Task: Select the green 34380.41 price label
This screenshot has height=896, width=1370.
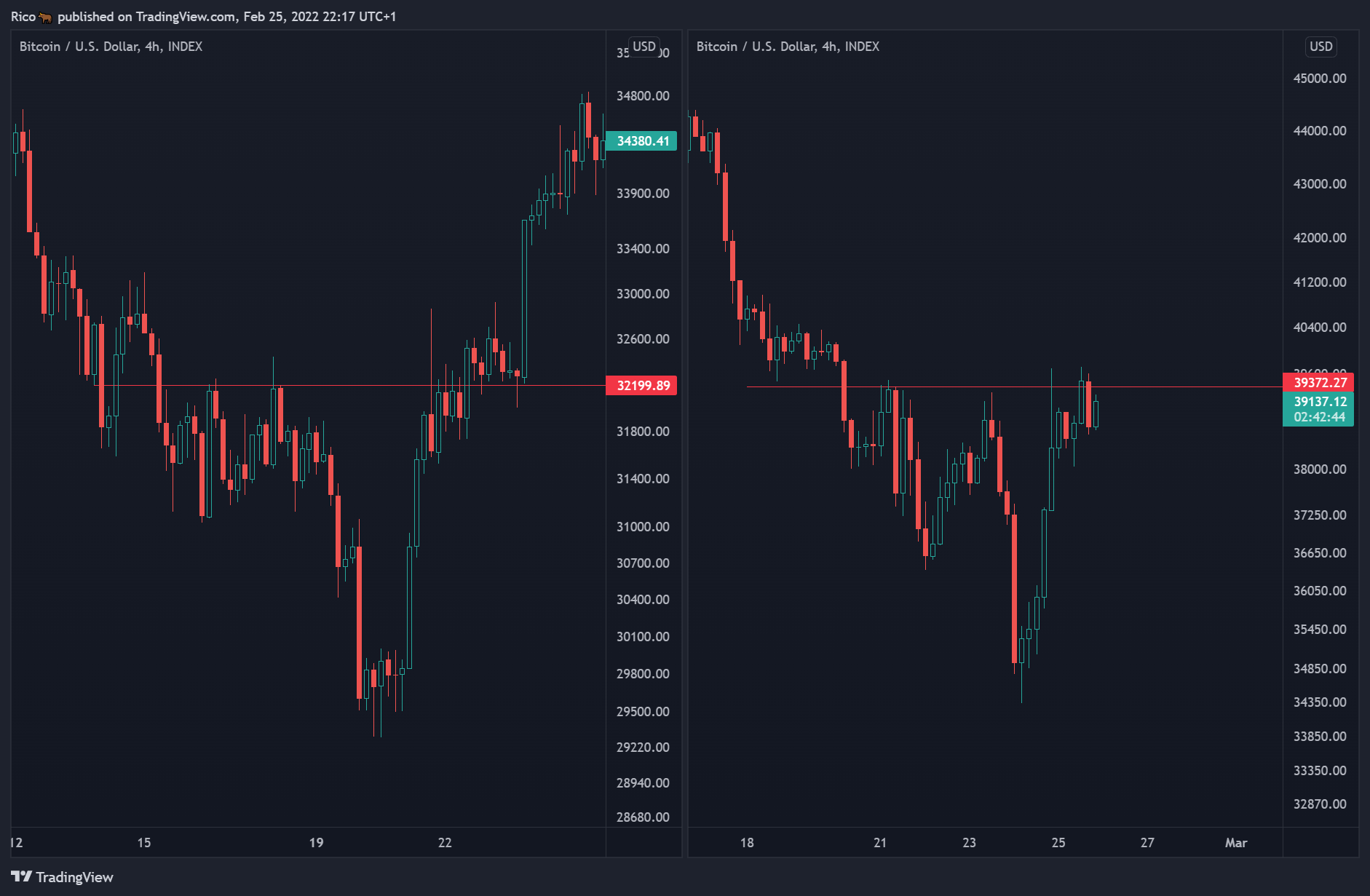Action: (x=641, y=141)
